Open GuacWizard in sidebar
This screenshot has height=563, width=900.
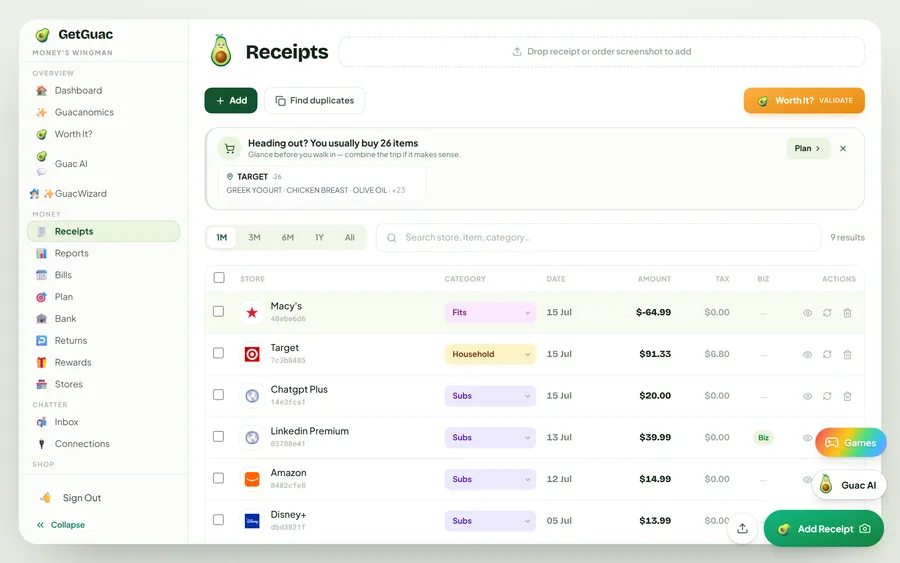[68, 193]
